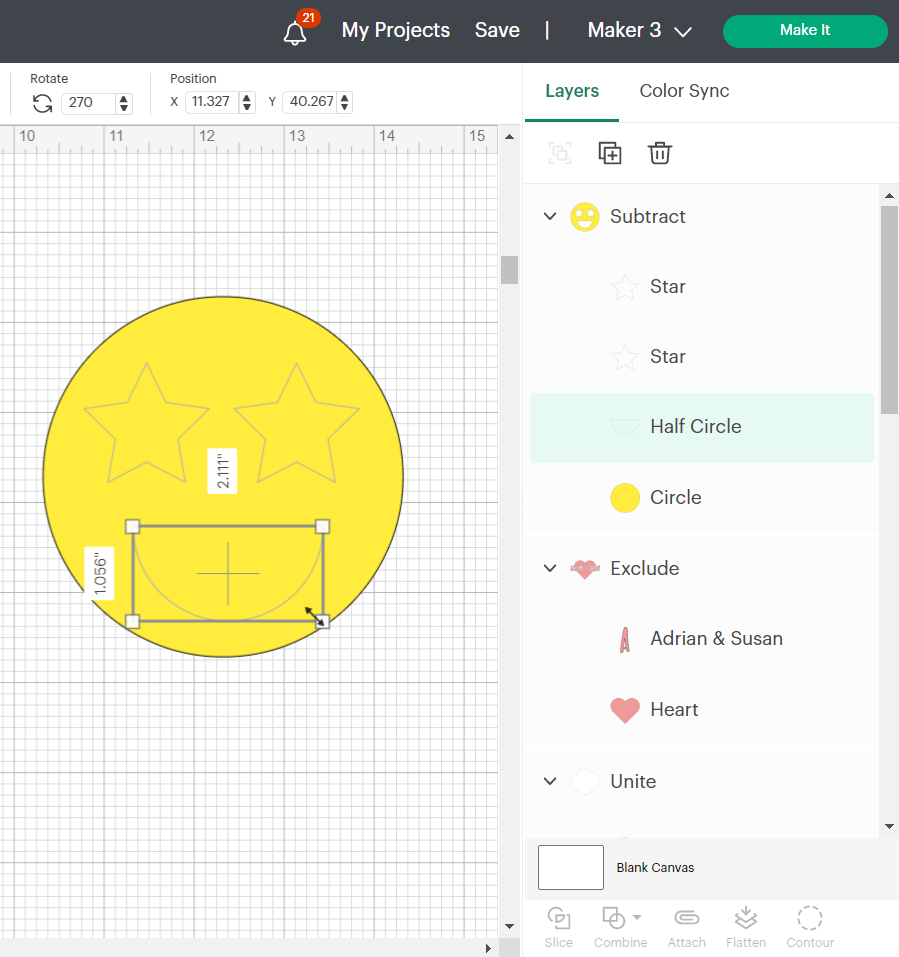Screen dimensions: 899x957
Task: Click the Contour tool icon
Action: (810, 919)
